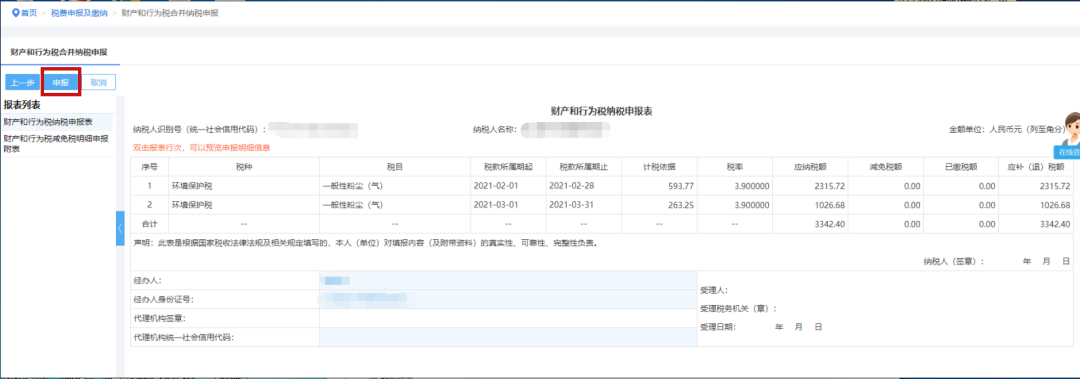Select row 2 tax period start 2021-03-01
The width and height of the screenshot is (1080, 379).
496,205
